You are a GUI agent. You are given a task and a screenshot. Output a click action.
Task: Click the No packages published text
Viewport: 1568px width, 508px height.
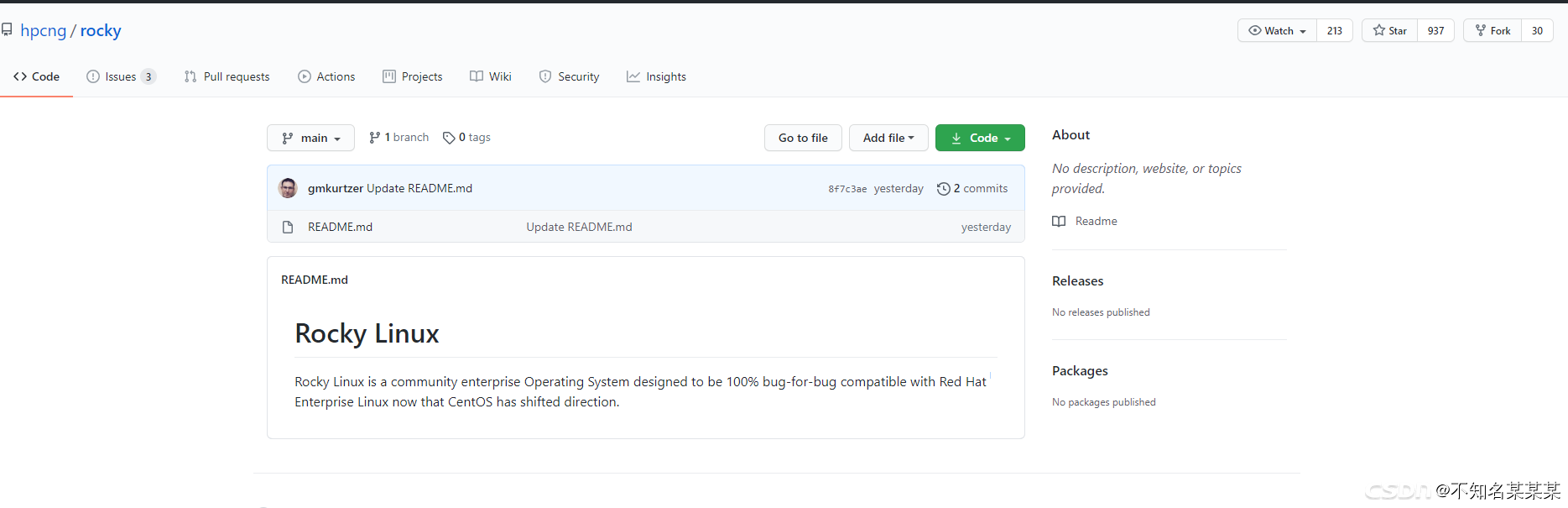tap(1104, 402)
